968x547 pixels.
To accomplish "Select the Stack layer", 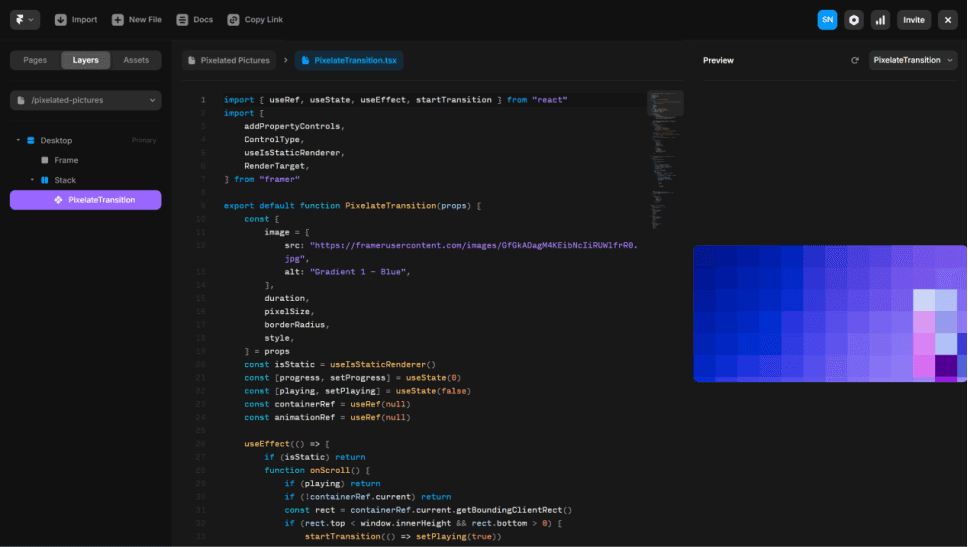I will pos(86,180).
